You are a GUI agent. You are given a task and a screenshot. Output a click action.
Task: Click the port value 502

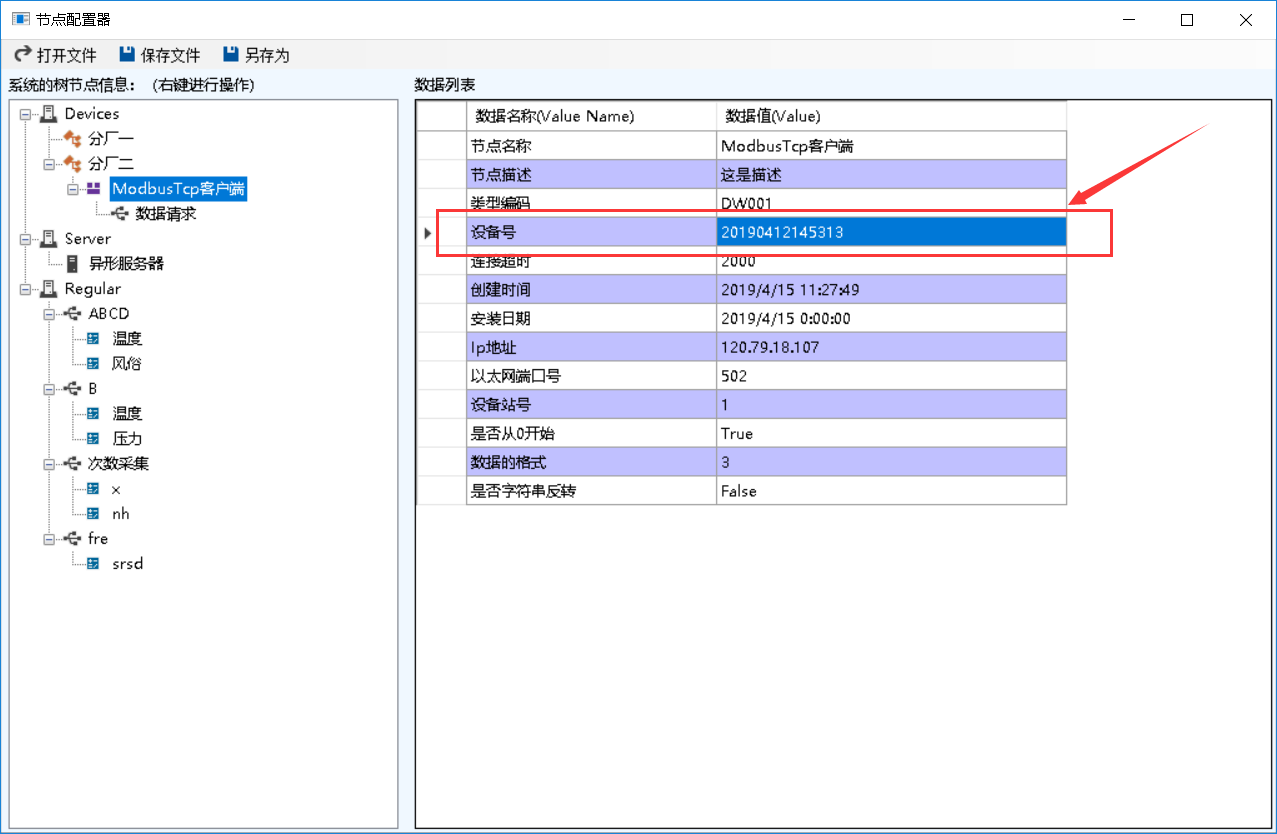coord(891,376)
